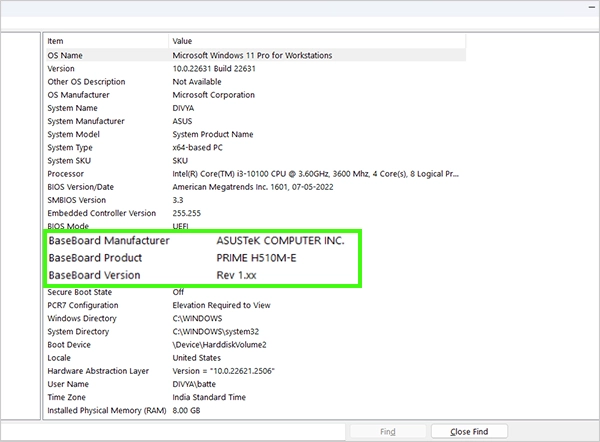Click the '255.255' value
Viewport: 600px width, 442px height.
186,213
